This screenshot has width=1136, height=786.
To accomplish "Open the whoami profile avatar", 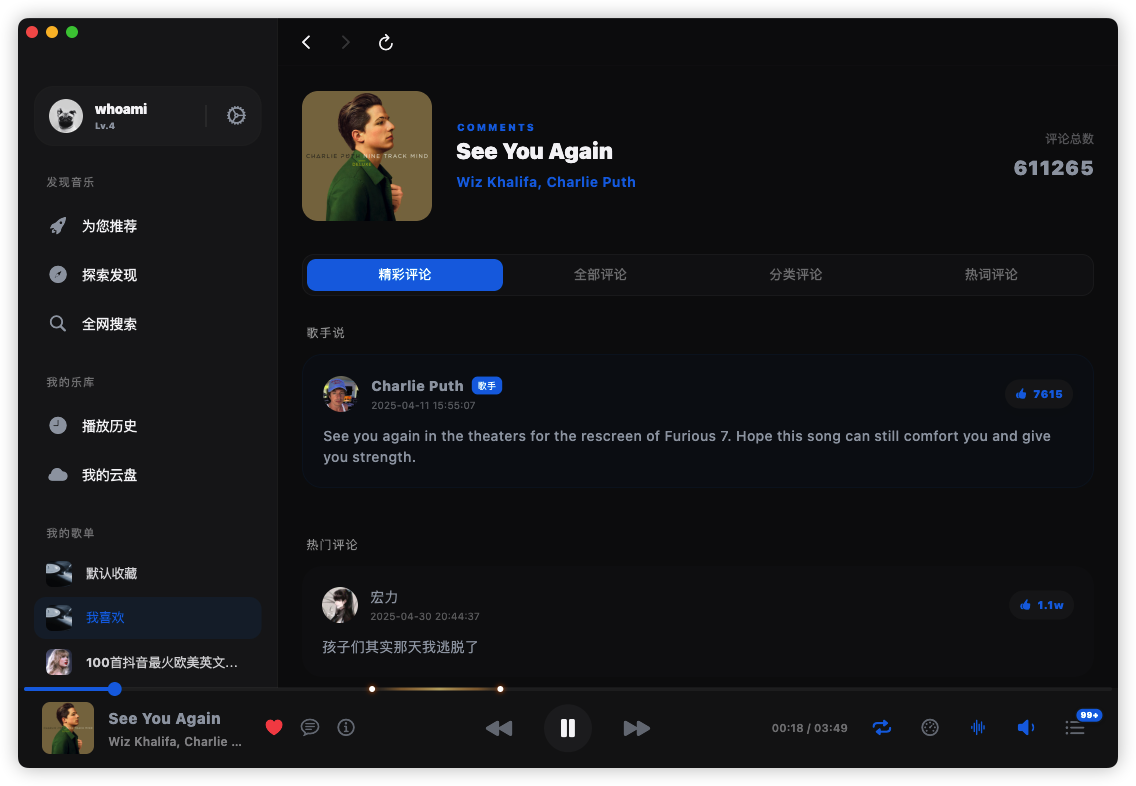I will pyautogui.click(x=66, y=116).
